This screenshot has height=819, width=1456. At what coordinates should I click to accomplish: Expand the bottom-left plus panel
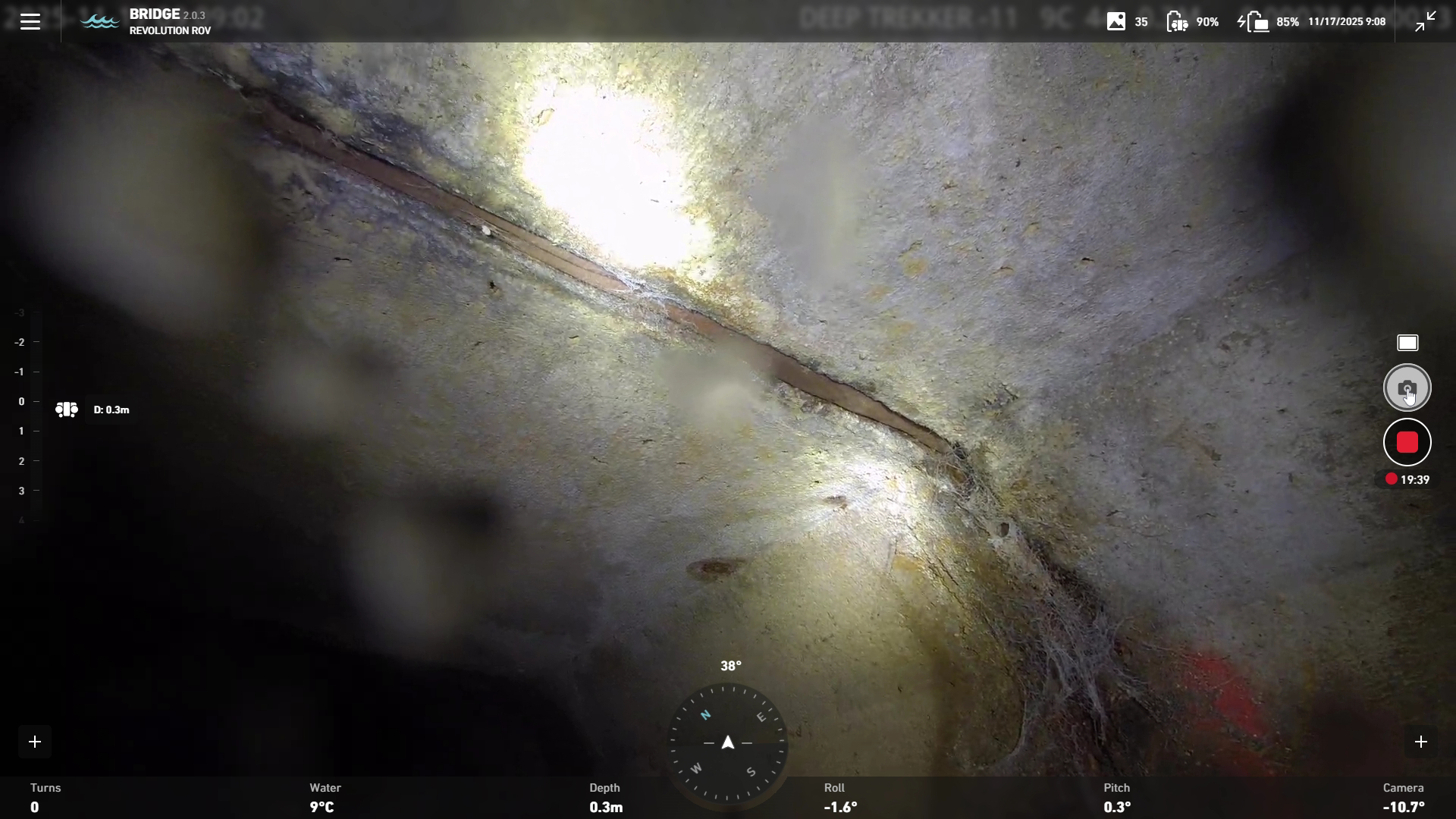(x=35, y=742)
